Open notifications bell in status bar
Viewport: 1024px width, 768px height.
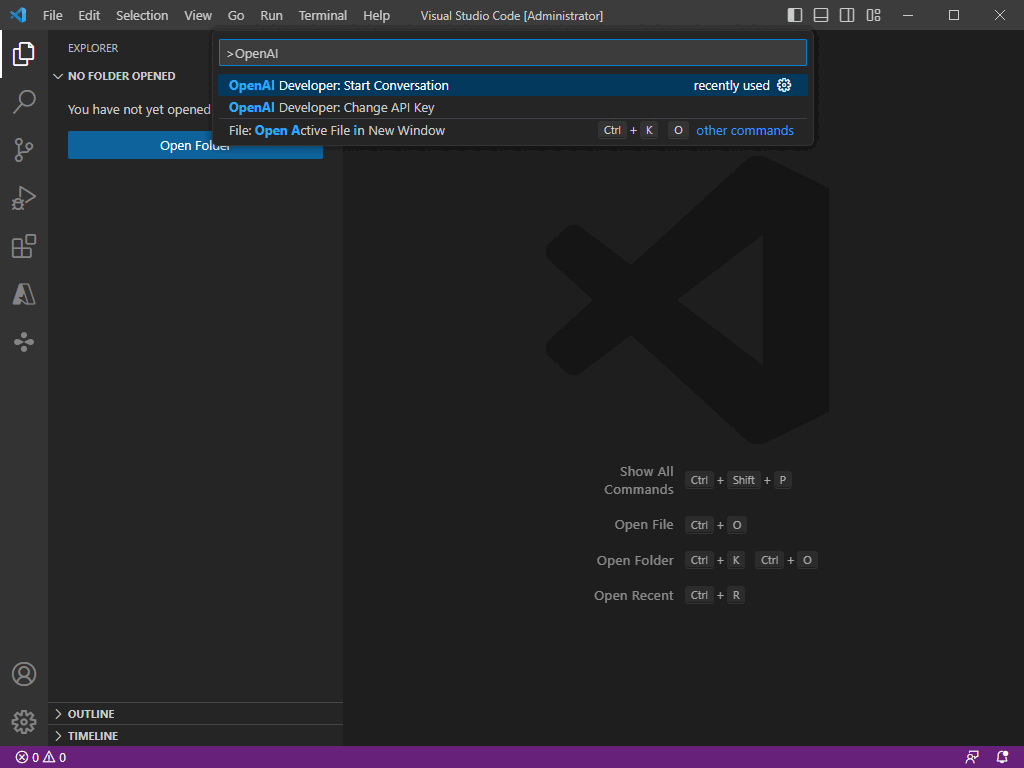tap(1002, 758)
